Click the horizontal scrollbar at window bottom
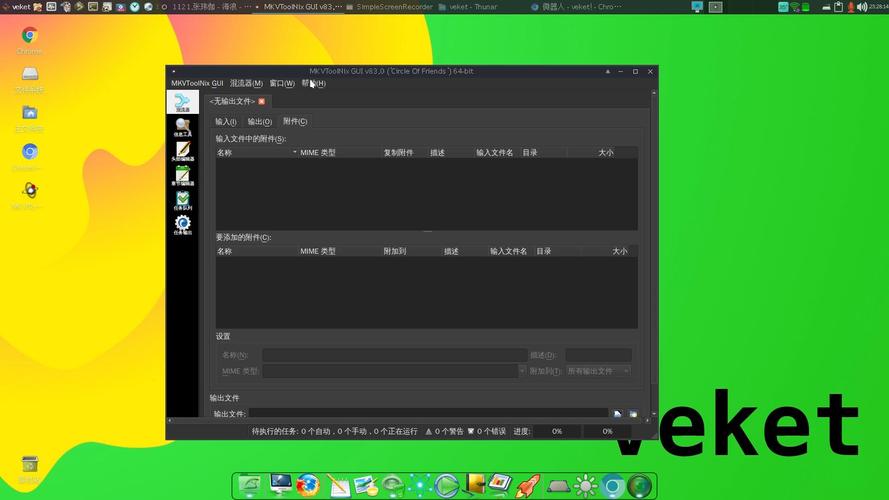This screenshot has width=889, height=500. coord(408,421)
